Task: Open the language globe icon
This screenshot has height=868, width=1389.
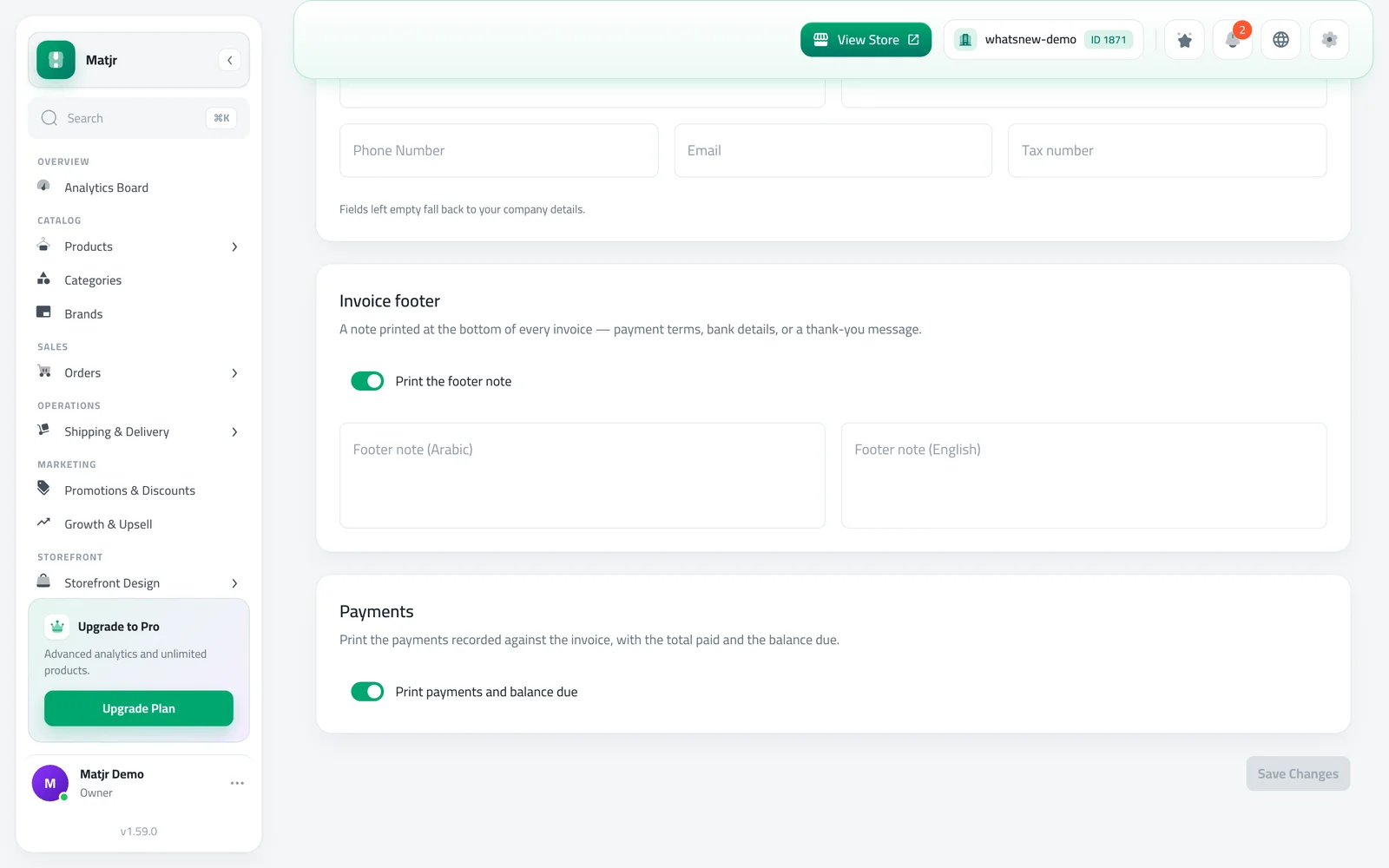Action: coord(1280,40)
